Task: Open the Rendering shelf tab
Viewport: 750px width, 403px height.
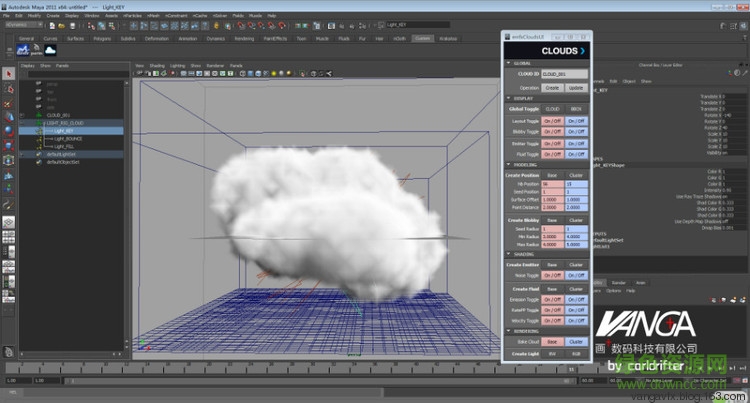Action: pos(244,38)
